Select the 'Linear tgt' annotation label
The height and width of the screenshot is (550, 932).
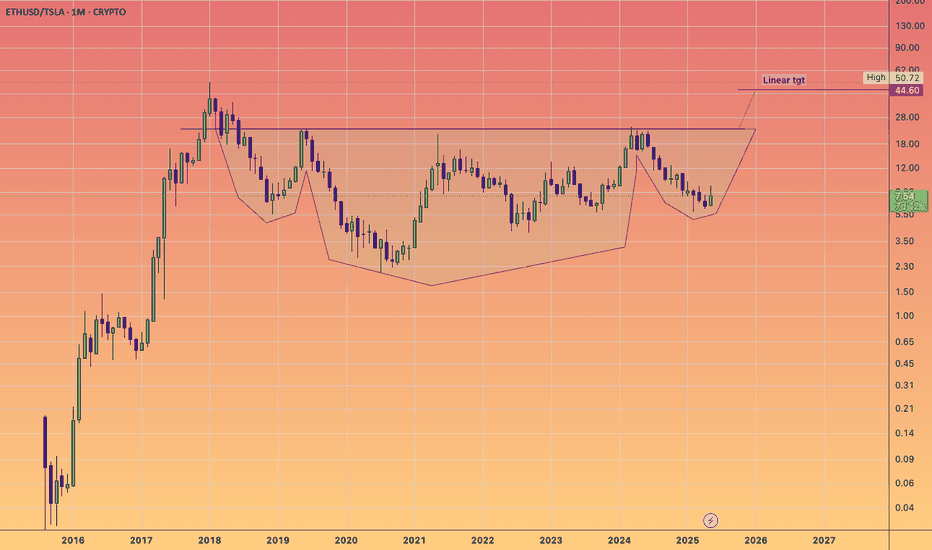[783, 80]
